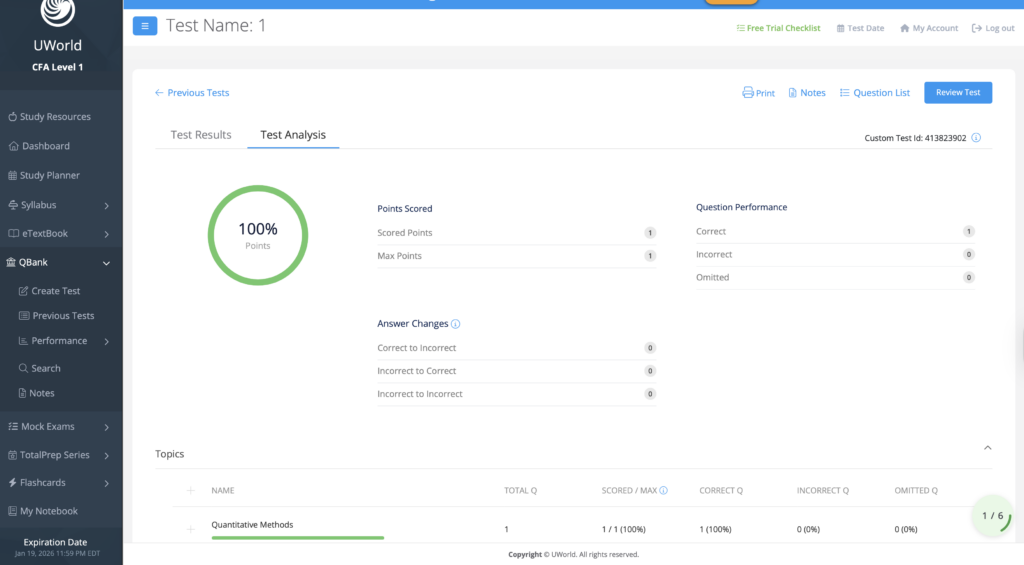The image size is (1024, 565).
Task: Open the Question List
Action: (874, 93)
